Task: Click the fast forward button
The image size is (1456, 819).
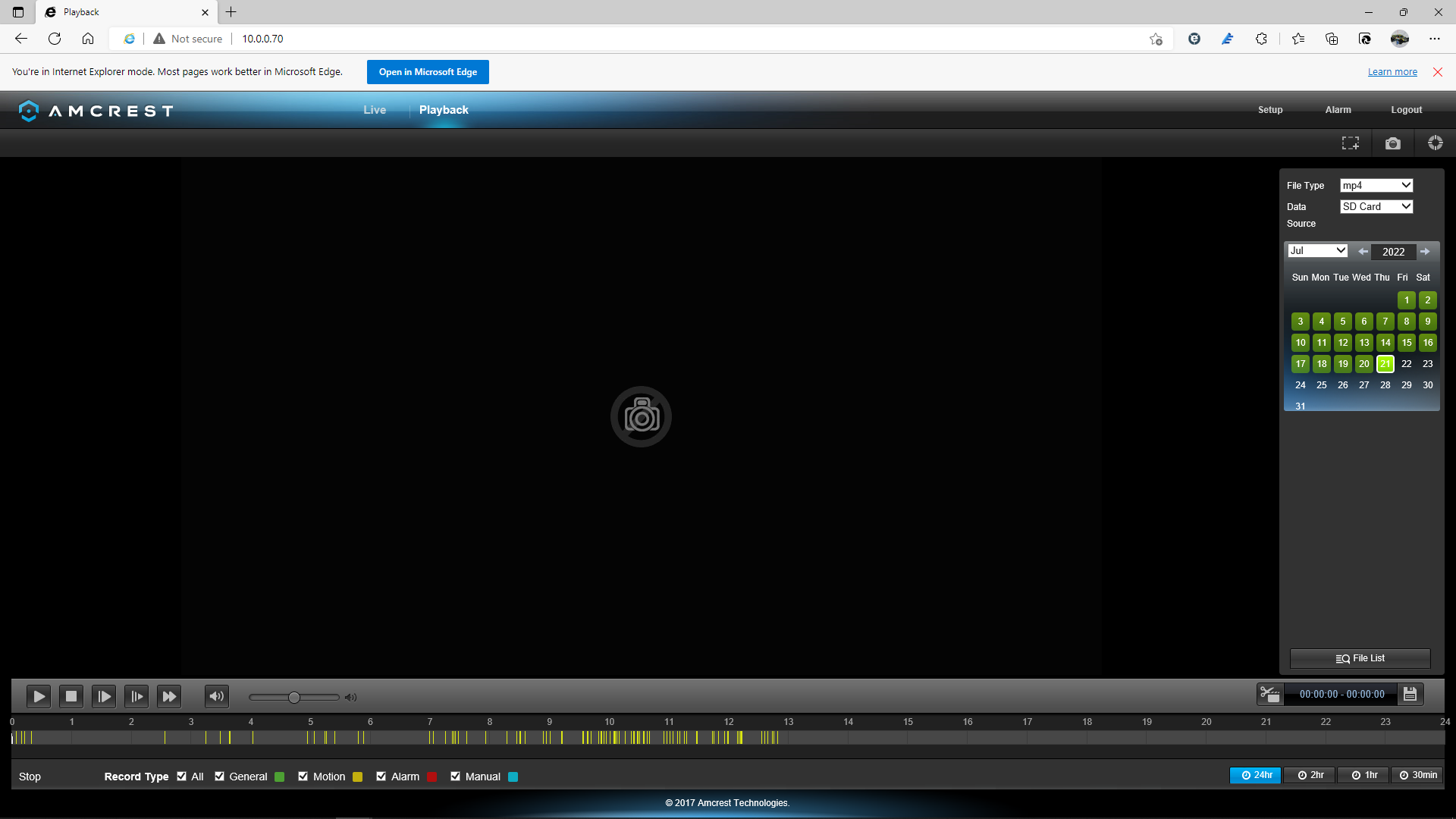Action: tap(169, 696)
